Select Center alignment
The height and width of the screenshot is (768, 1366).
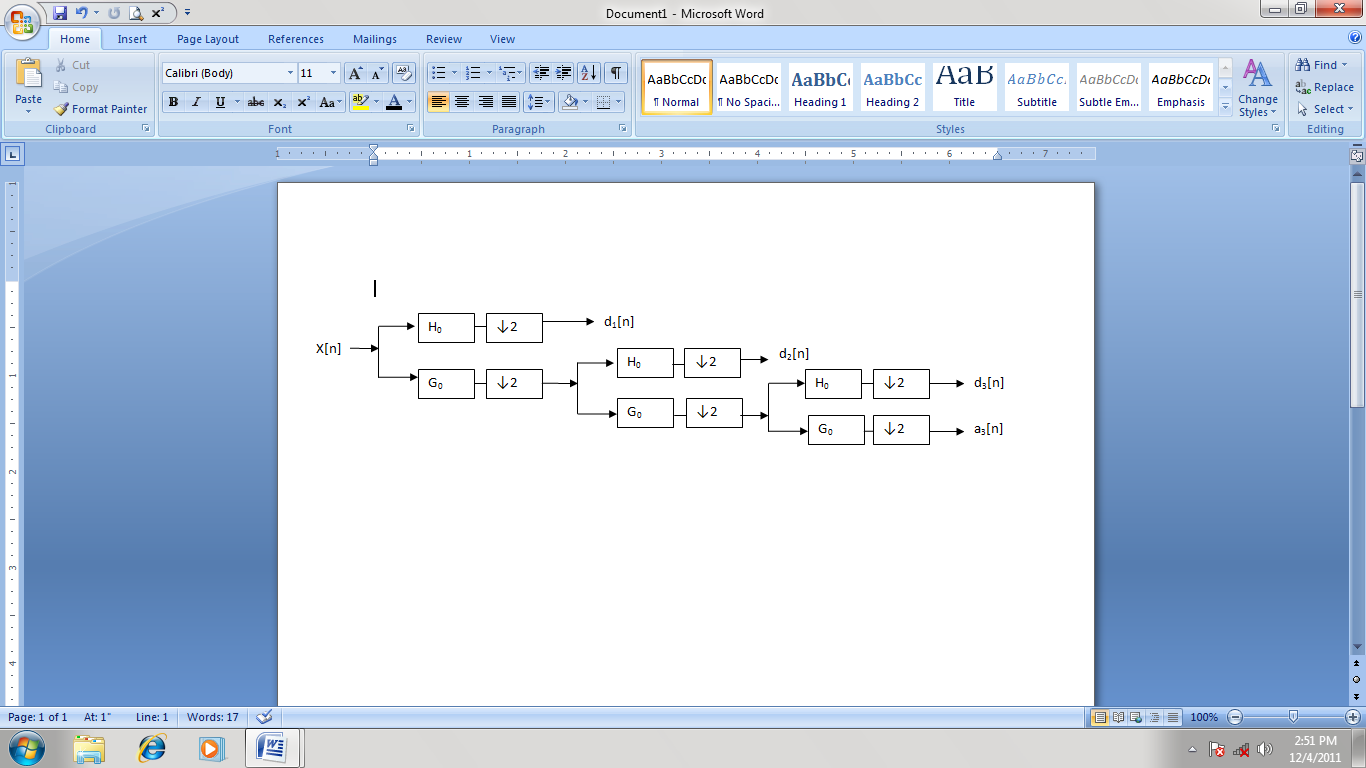(x=462, y=102)
